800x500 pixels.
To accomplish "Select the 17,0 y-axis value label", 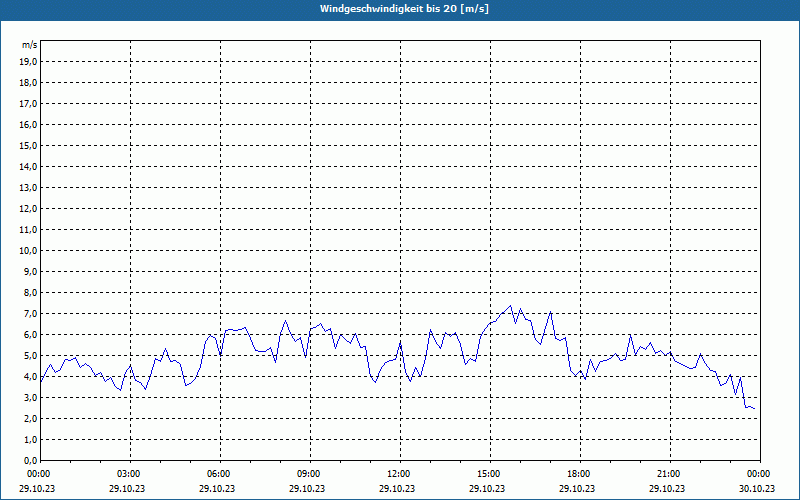I will (29, 104).
